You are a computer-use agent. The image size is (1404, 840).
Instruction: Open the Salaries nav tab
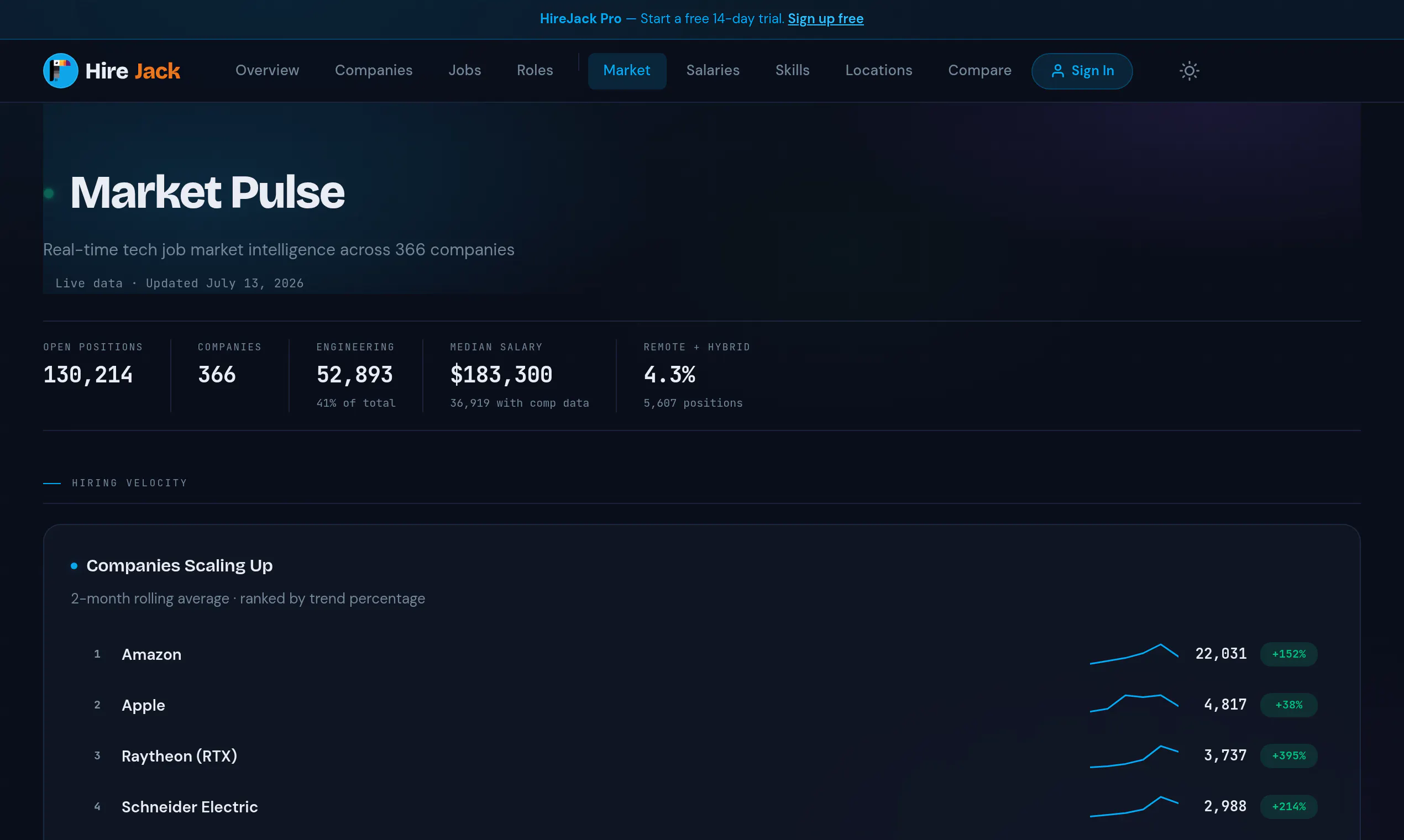(713, 70)
